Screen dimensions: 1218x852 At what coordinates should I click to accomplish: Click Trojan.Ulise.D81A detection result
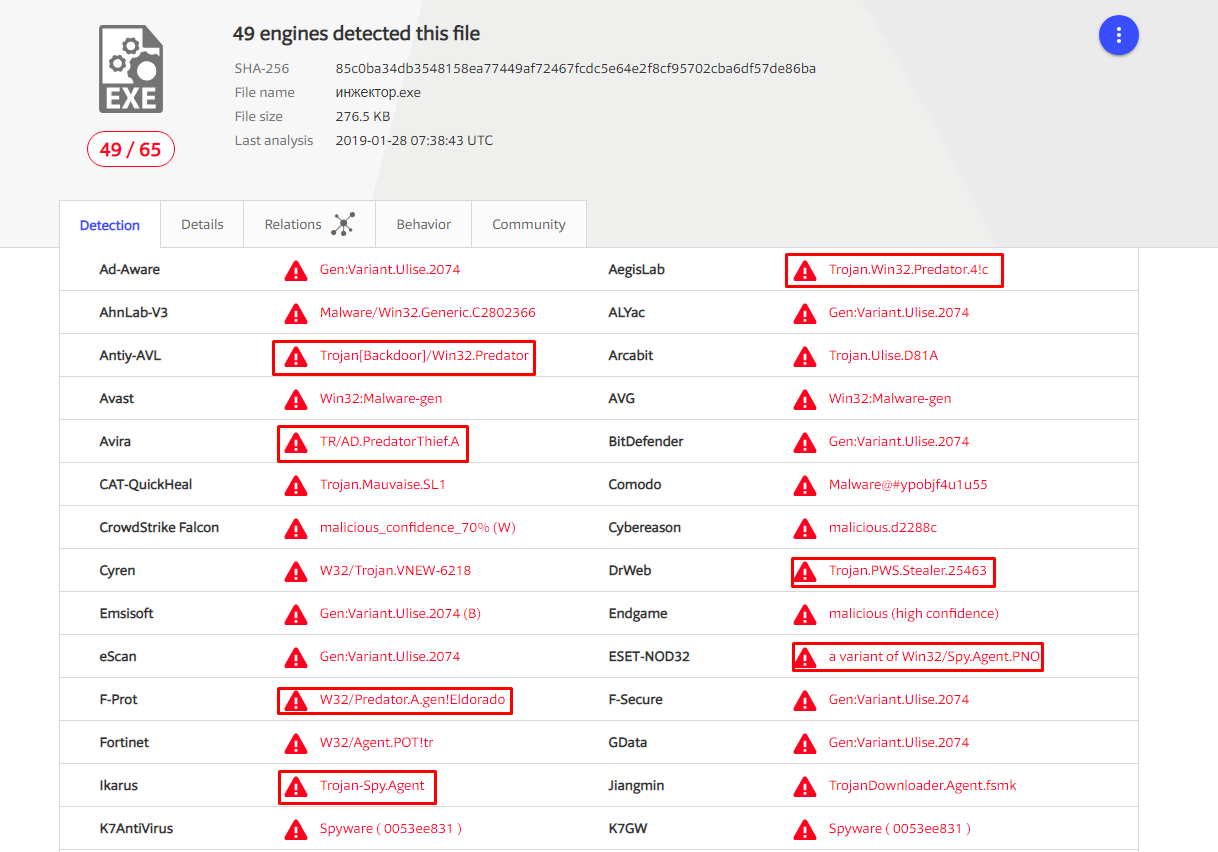pos(883,356)
